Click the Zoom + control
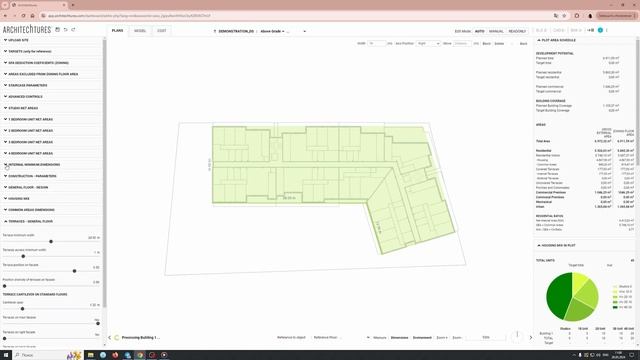 point(442,338)
